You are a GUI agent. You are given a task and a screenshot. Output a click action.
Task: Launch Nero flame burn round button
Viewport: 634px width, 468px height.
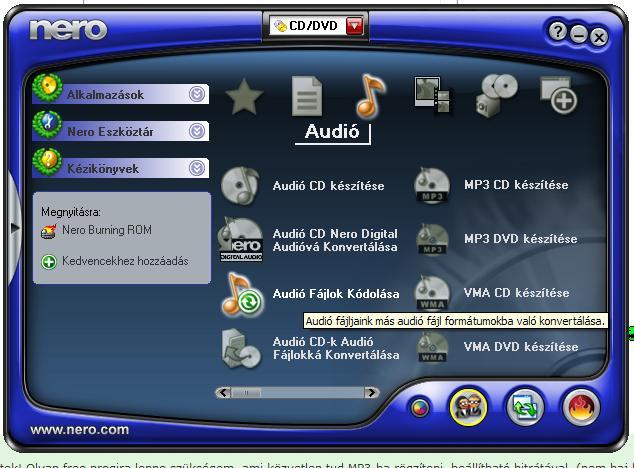tap(581, 407)
